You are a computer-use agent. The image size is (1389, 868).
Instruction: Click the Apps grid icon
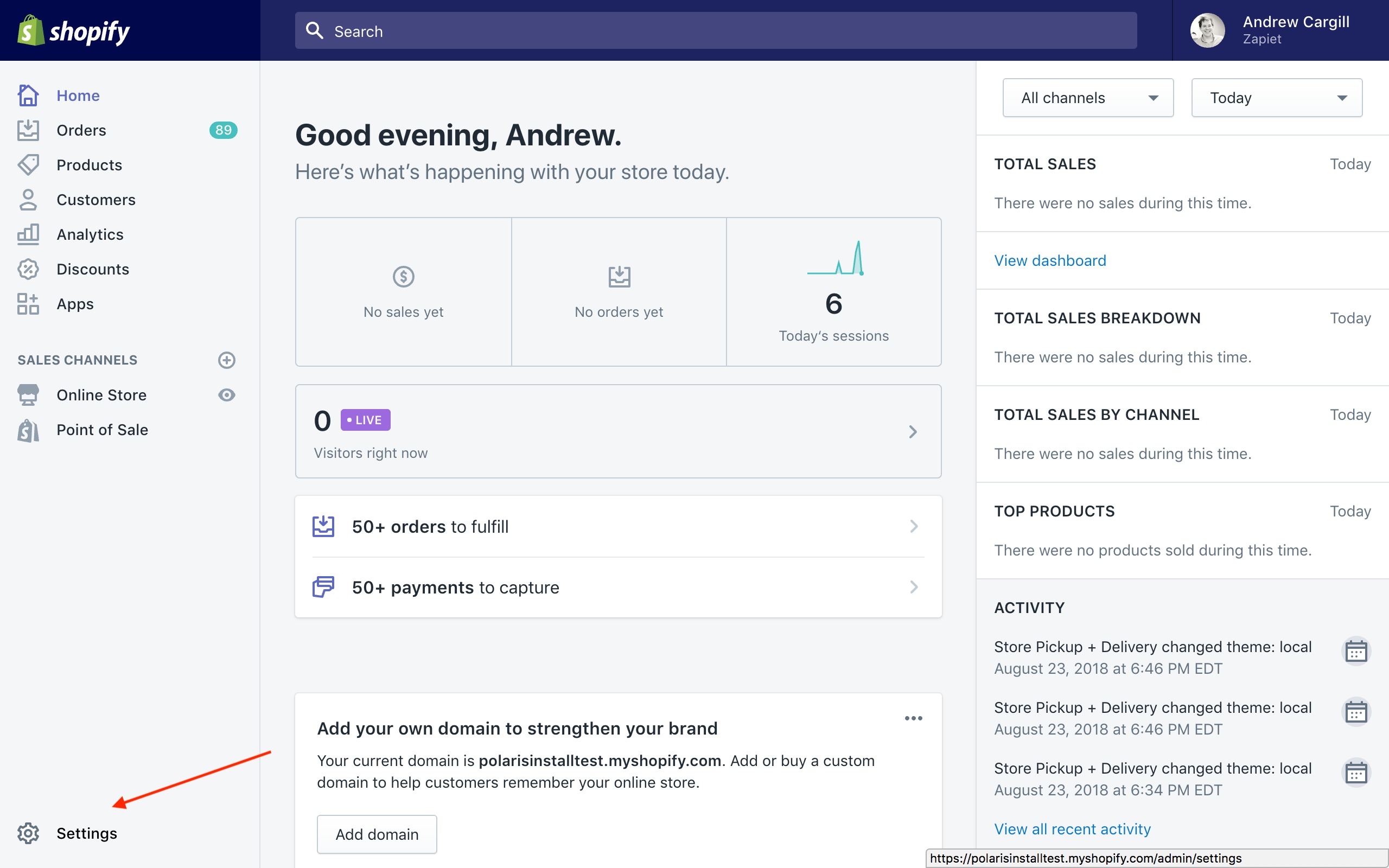pyautogui.click(x=28, y=304)
